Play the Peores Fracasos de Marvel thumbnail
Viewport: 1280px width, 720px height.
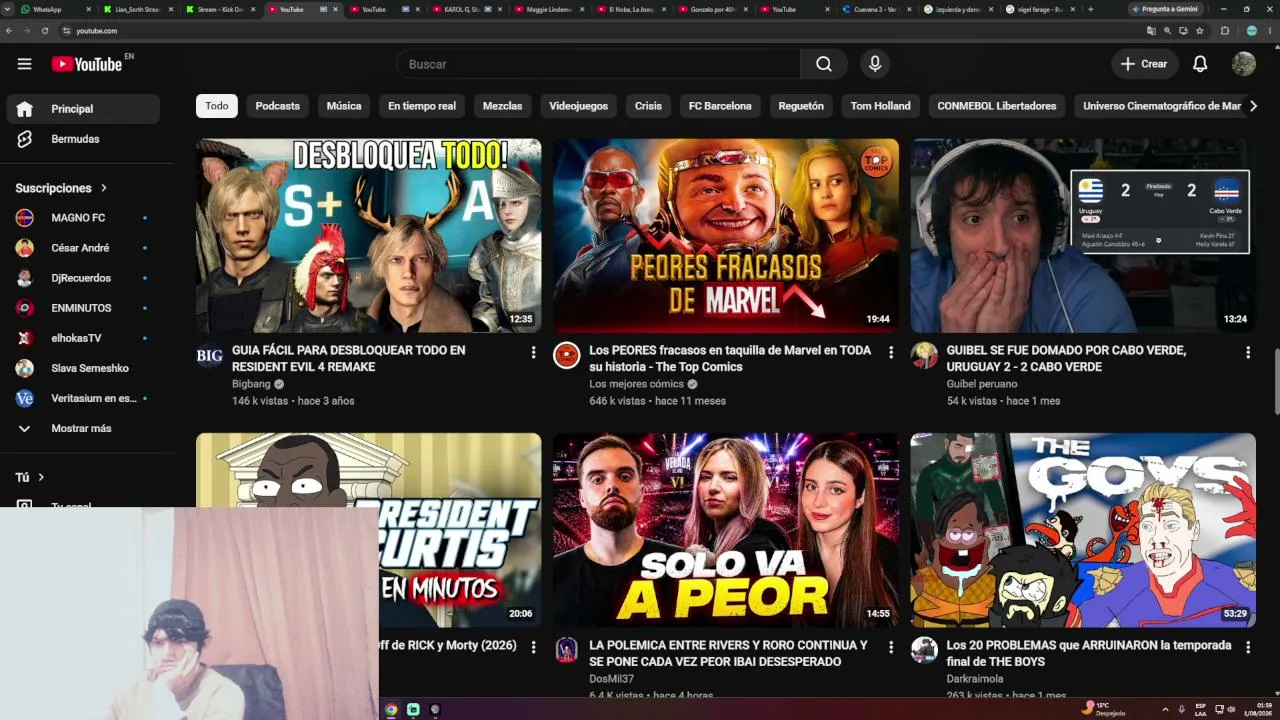(726, 236)
